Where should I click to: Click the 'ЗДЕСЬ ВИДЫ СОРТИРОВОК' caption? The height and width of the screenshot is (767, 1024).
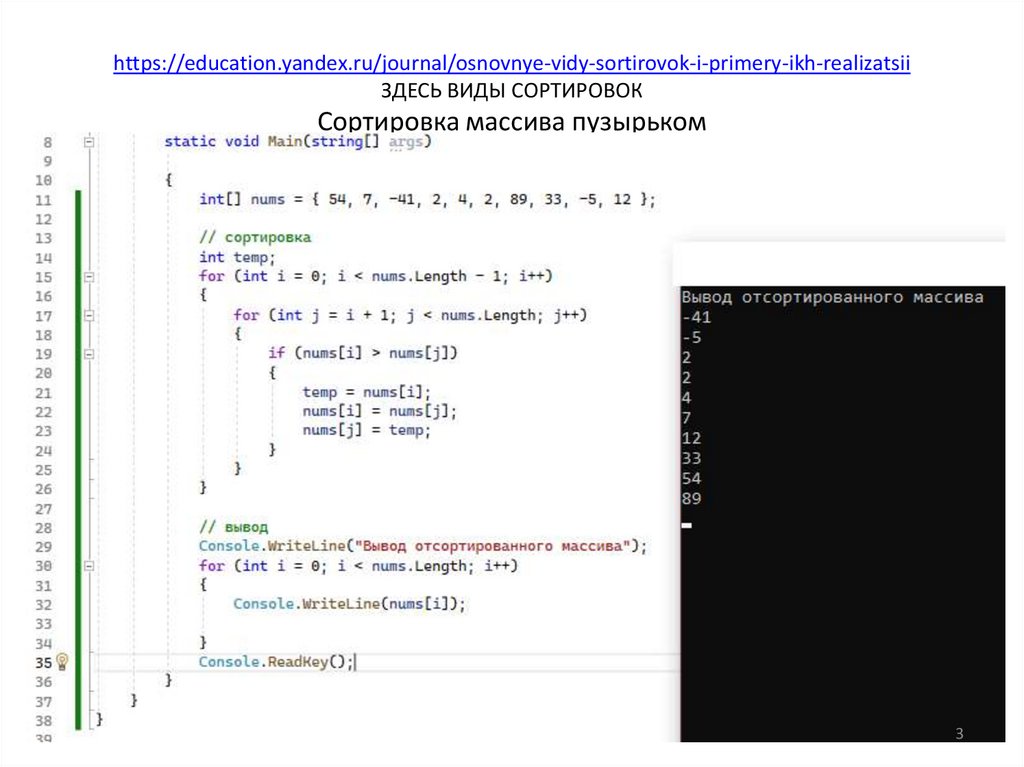(x=511, y=90)
